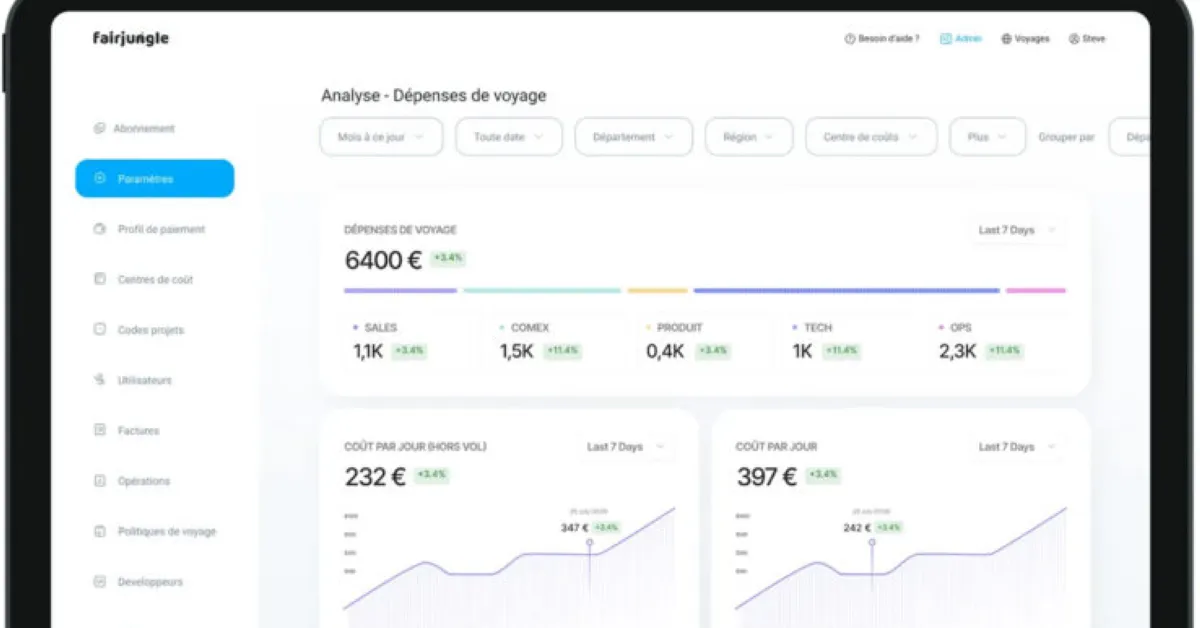Open Codes projets page
The width and height of the screenshot is (1200, 628).
[151, 330]
